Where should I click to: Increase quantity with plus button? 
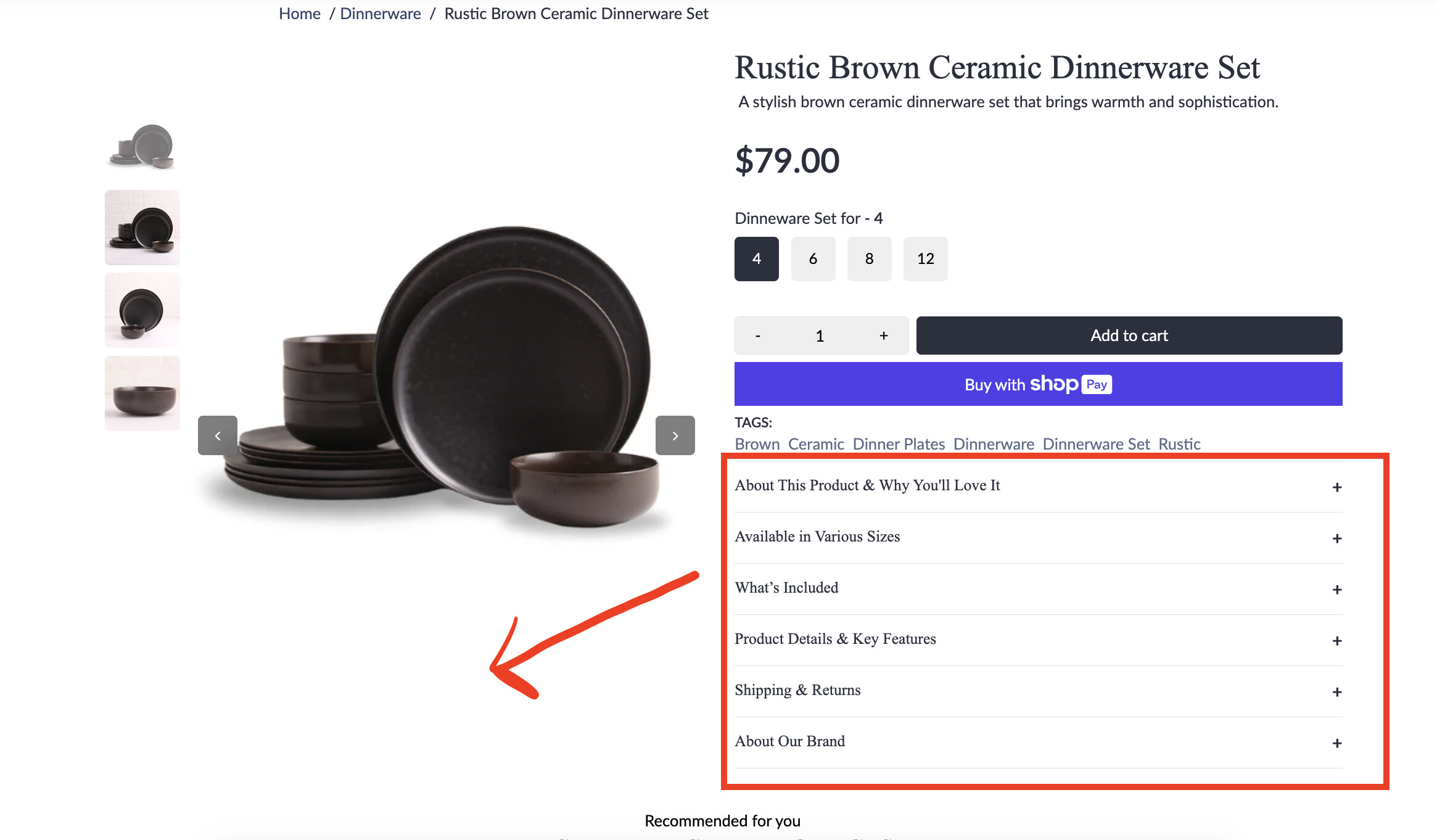pos(883,336)
